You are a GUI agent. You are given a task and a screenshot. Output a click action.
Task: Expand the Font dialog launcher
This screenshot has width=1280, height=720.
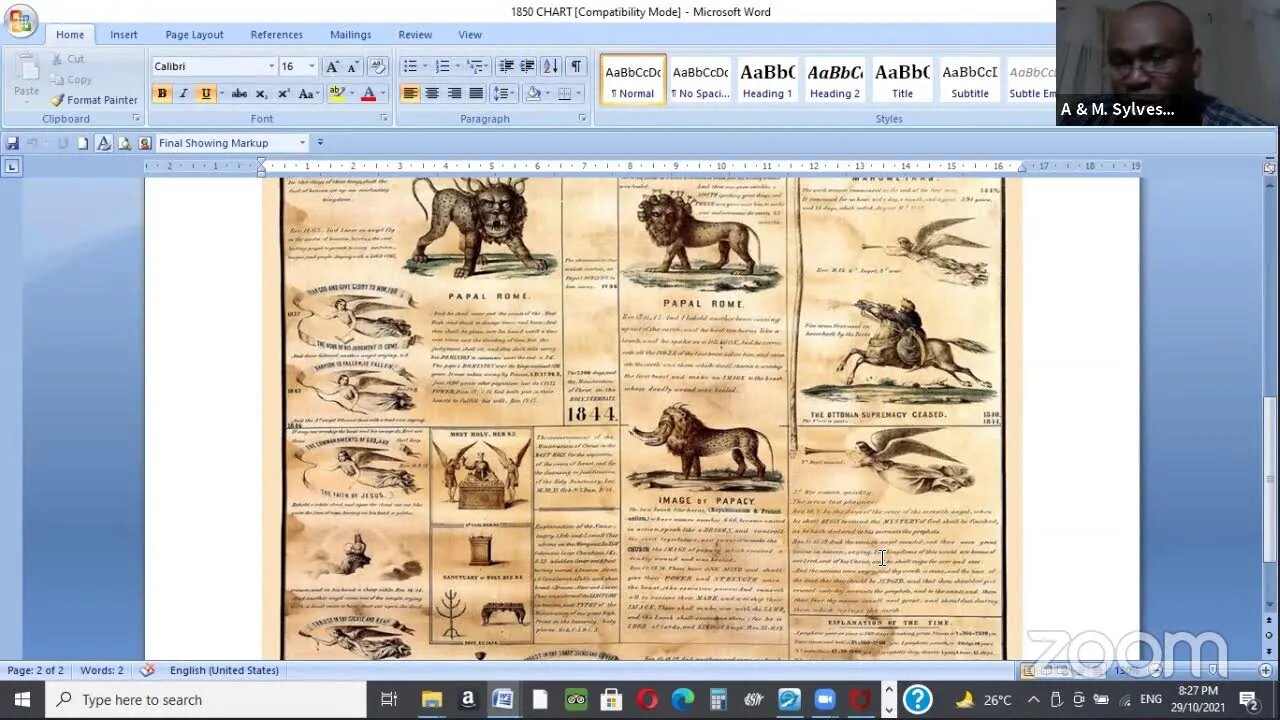(x=384, y=118)
